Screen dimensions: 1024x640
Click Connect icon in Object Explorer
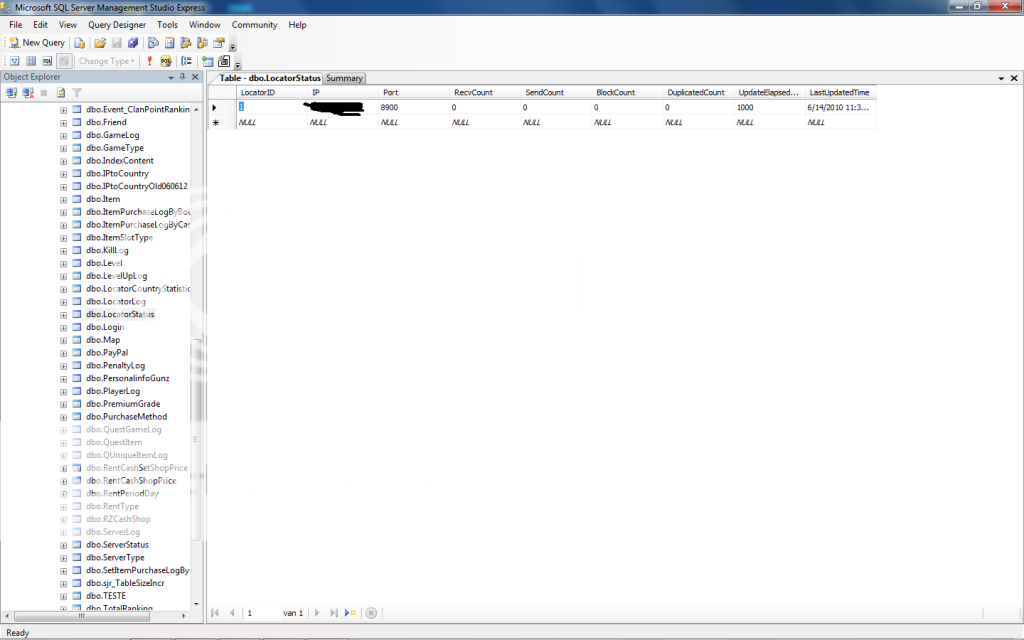(x=12, y=93)
